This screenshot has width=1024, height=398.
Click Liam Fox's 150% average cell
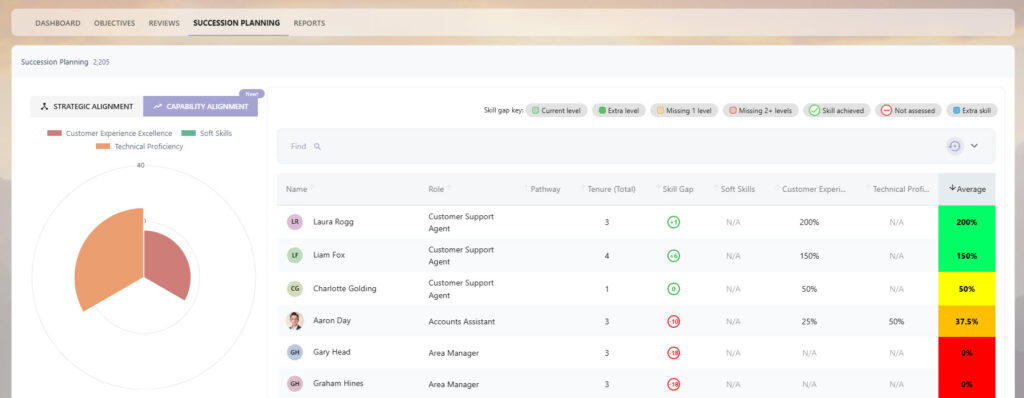pos(967,256)
